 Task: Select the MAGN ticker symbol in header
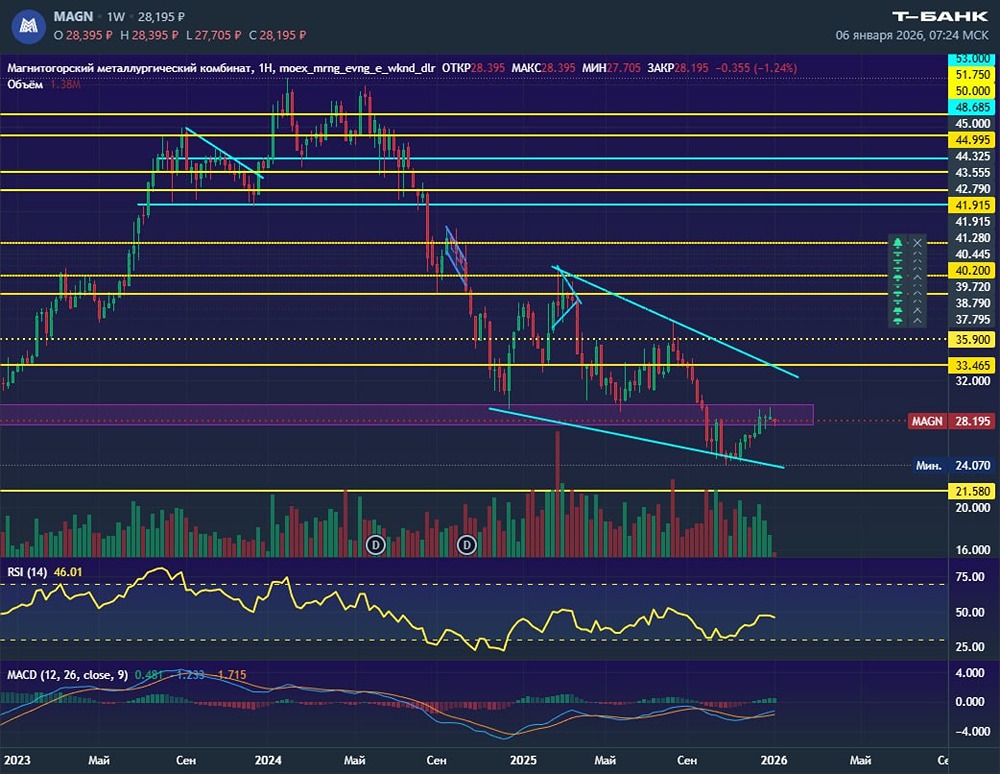click(x=73, y=17)
